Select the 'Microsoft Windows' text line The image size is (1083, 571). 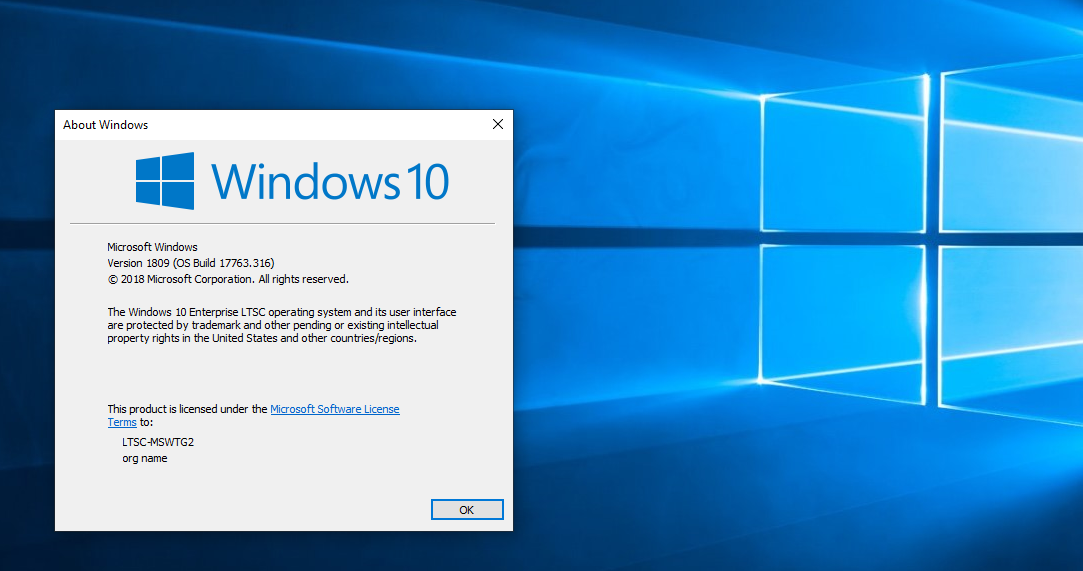point(152,246)
